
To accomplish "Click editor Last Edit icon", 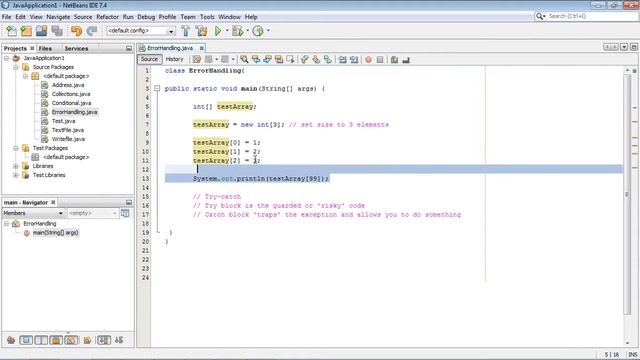I will (x=197, y=60).
